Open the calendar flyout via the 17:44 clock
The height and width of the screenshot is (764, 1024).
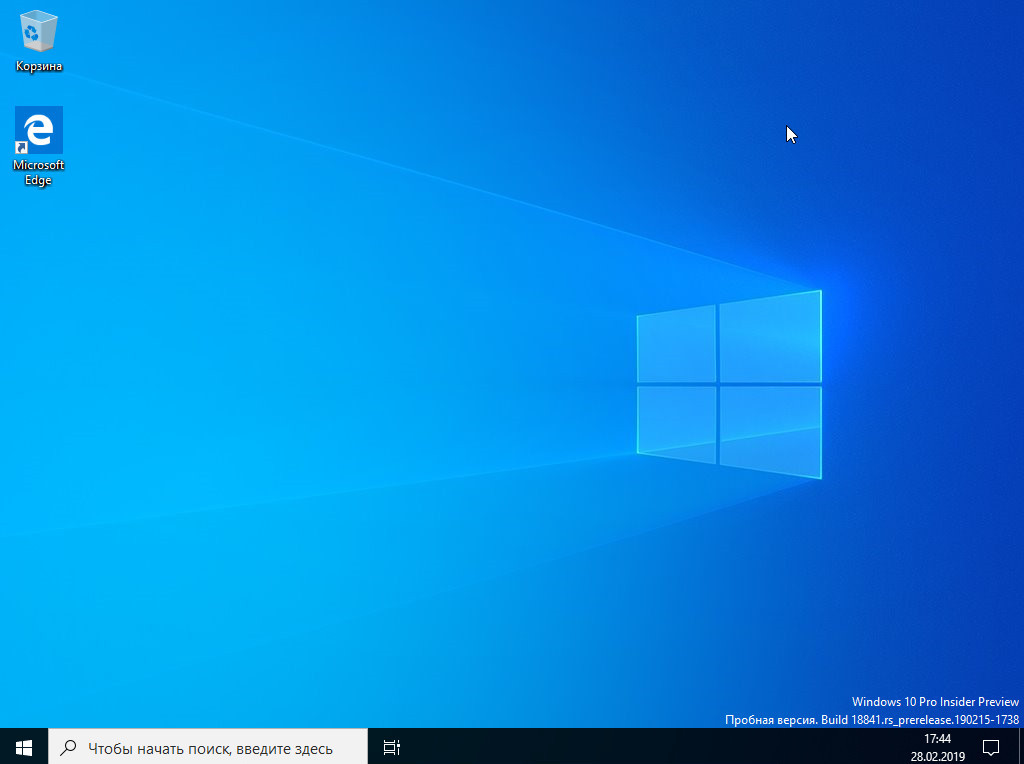(x=937, y=739)
